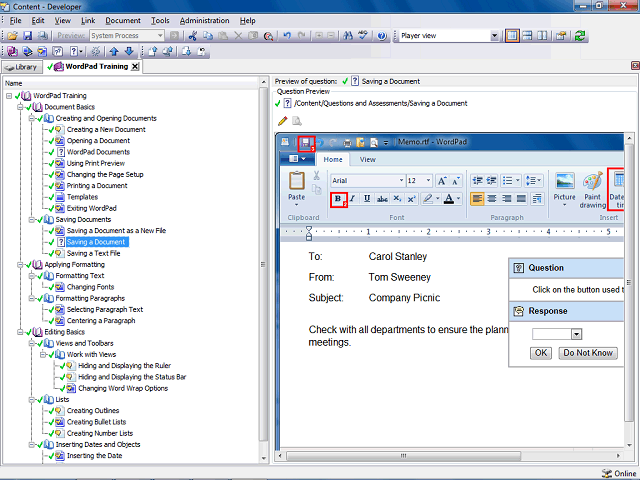Click the pencil edit icon in Question Preview
Image resolution: width=640 pixels, height=480 pixels.
(x=282, y=121)
